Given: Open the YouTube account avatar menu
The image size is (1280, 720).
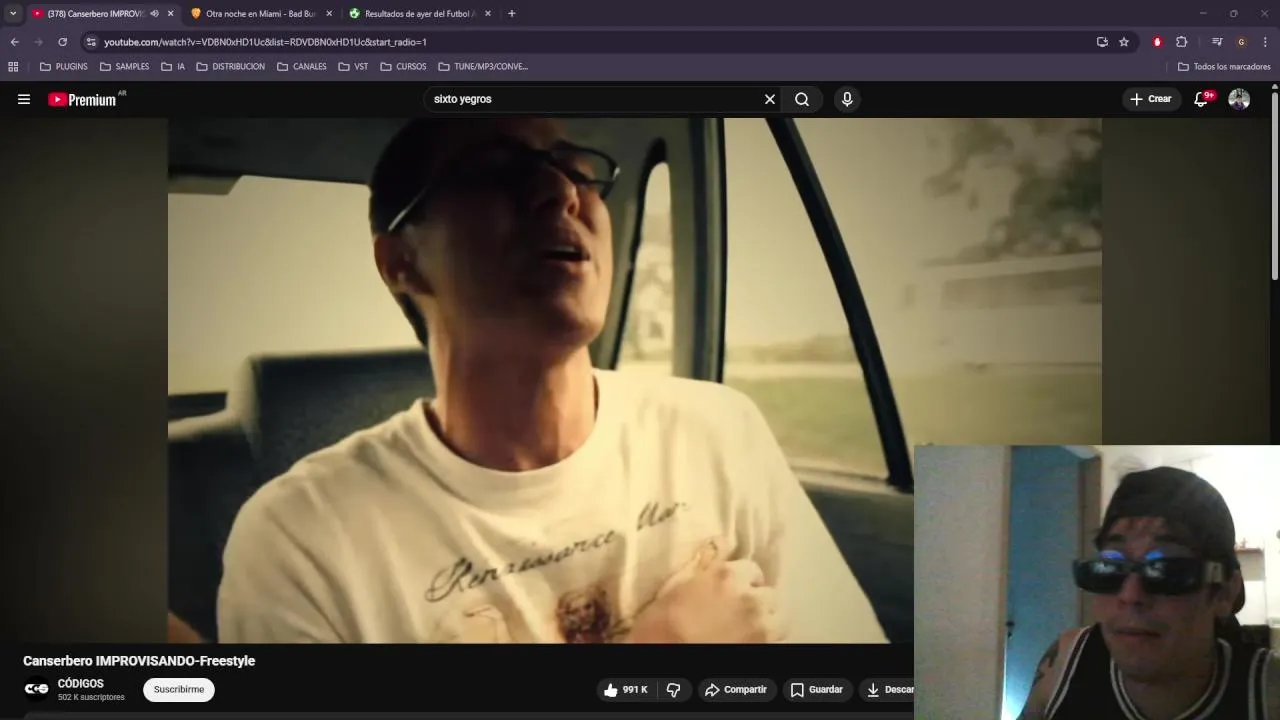Looking at the screenshot, I should (x=1239, y=99).
